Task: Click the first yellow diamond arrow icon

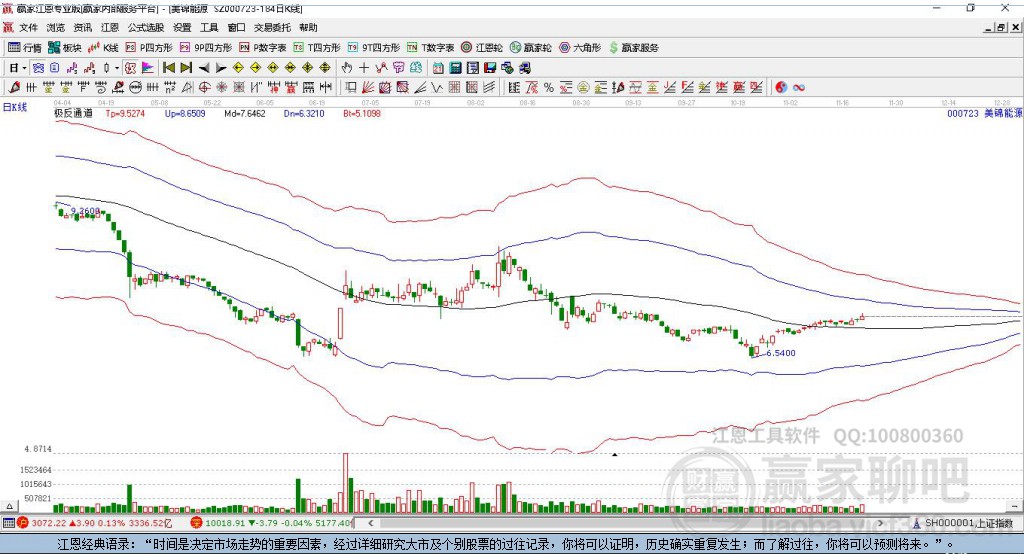Action: click(238, 68)
